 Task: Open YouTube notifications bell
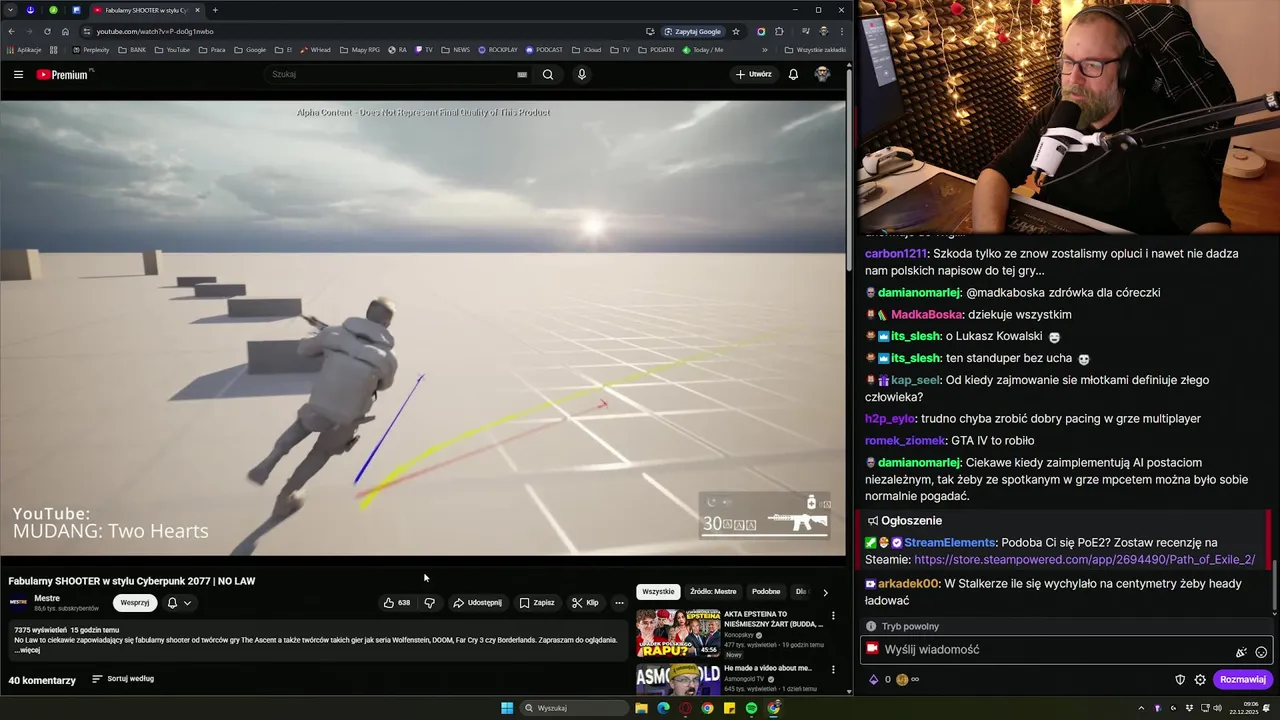(x=793, y=74)
